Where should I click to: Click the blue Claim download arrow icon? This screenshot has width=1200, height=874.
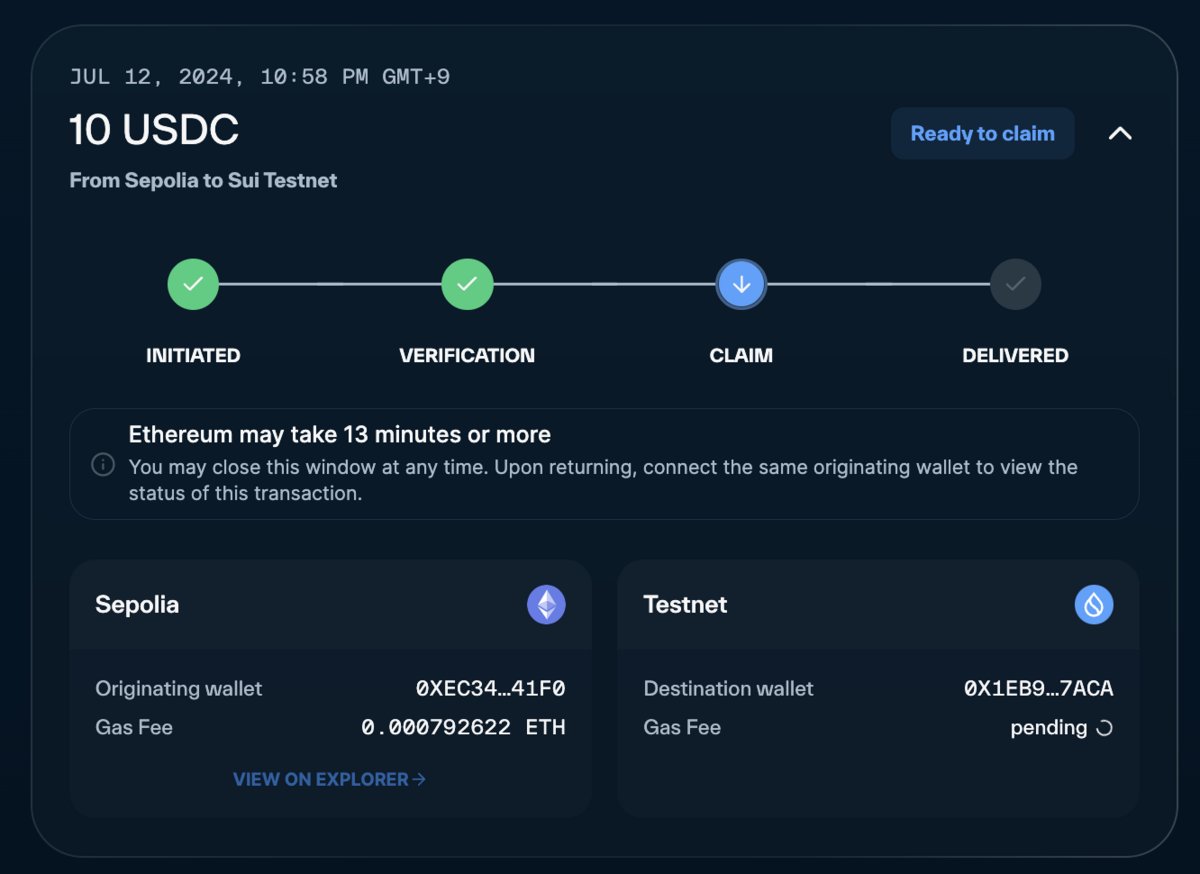741,284
